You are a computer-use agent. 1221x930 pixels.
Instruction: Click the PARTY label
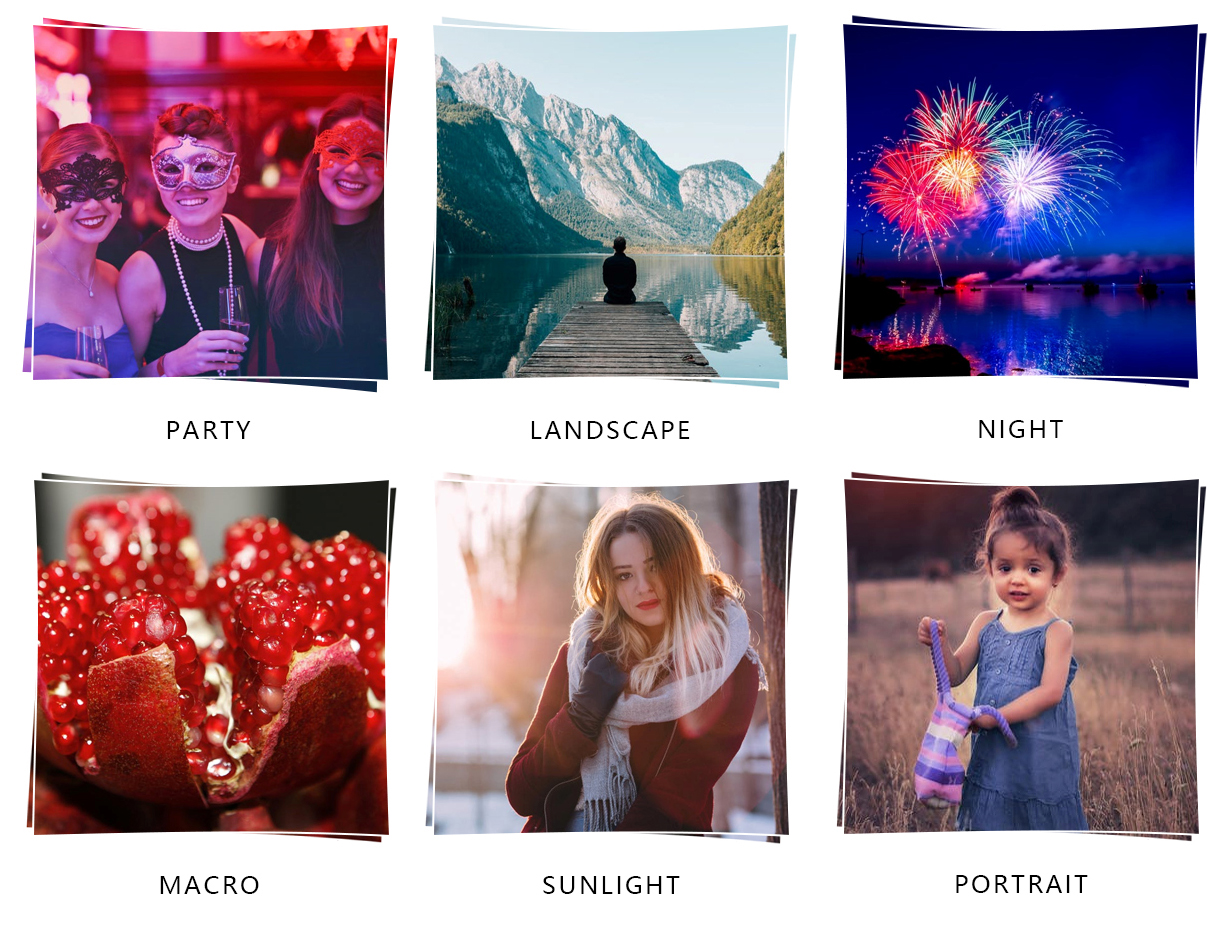point(209,431)
